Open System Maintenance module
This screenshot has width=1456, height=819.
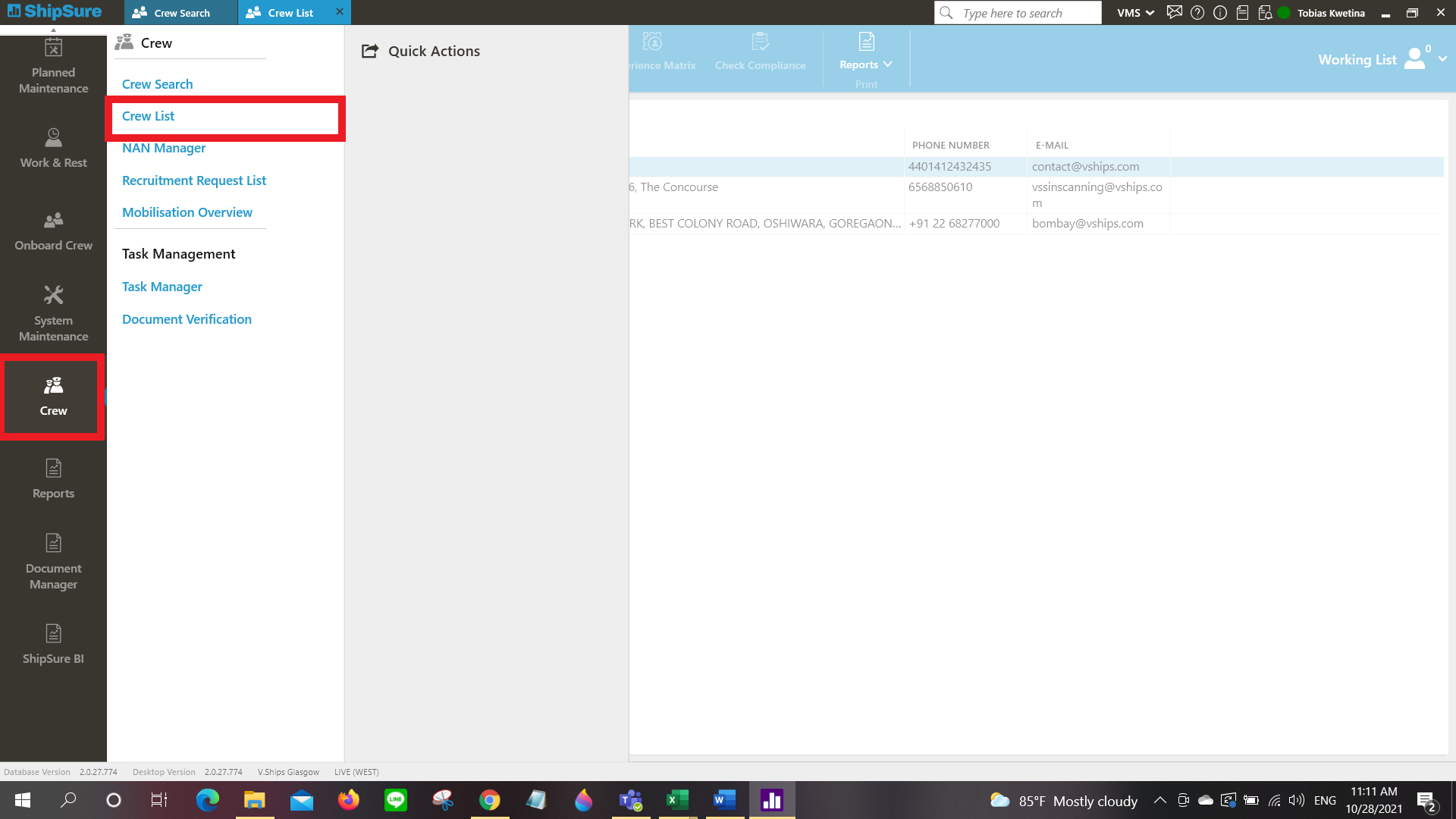pyautogui.click(x=53, y=313)
